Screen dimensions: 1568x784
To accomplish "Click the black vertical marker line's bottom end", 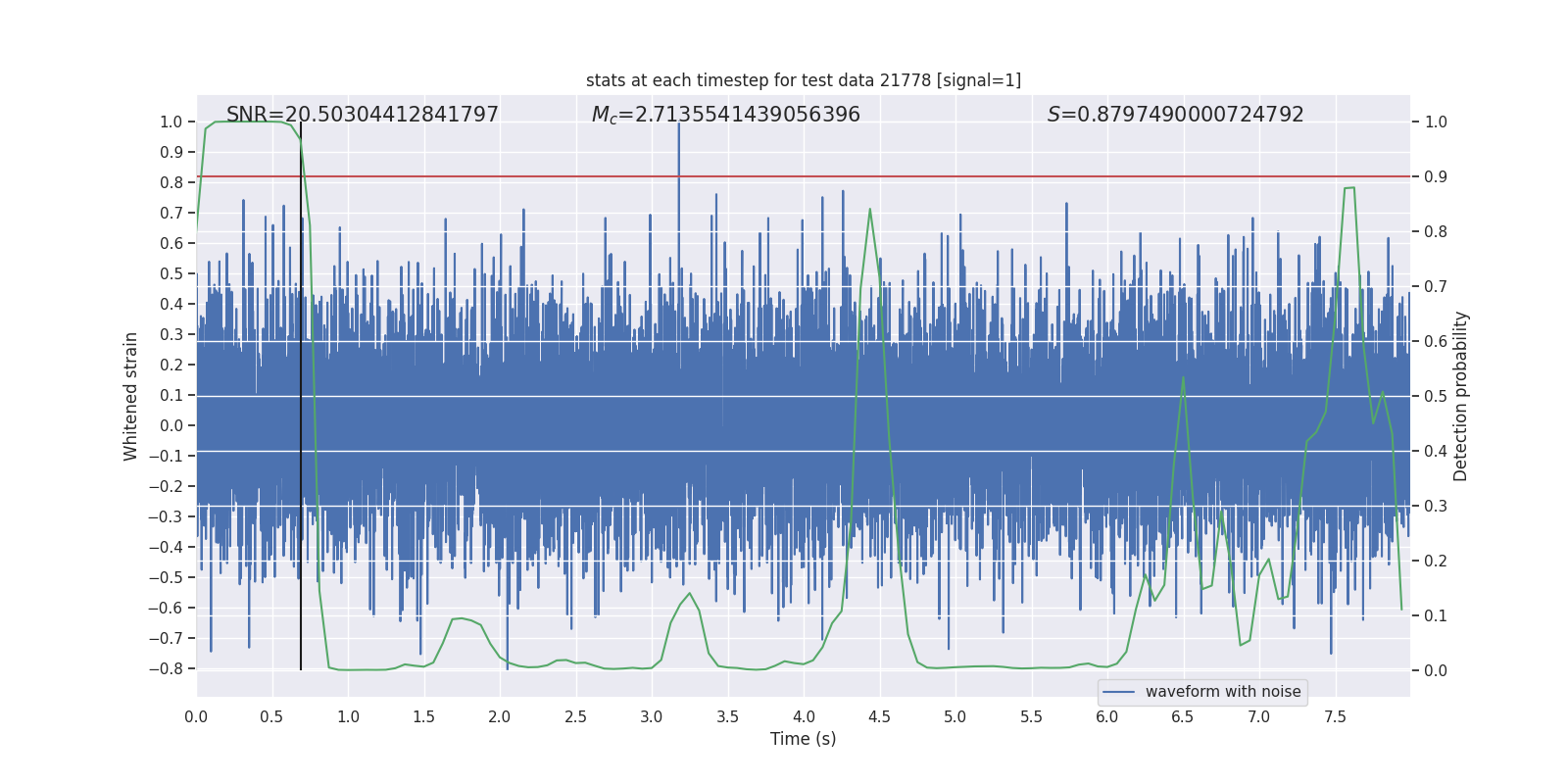I will 301,667.
